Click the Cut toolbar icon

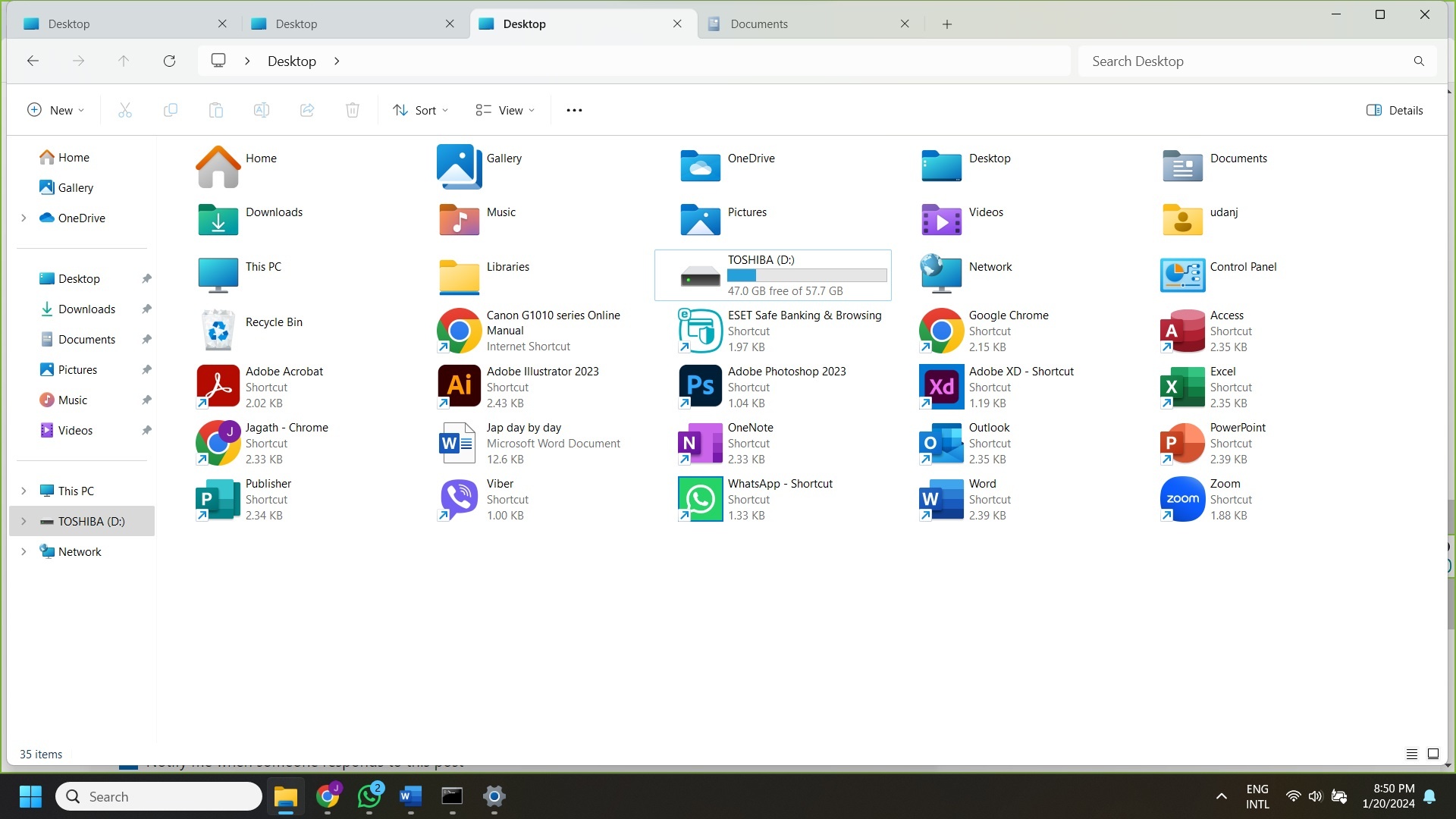125,110
